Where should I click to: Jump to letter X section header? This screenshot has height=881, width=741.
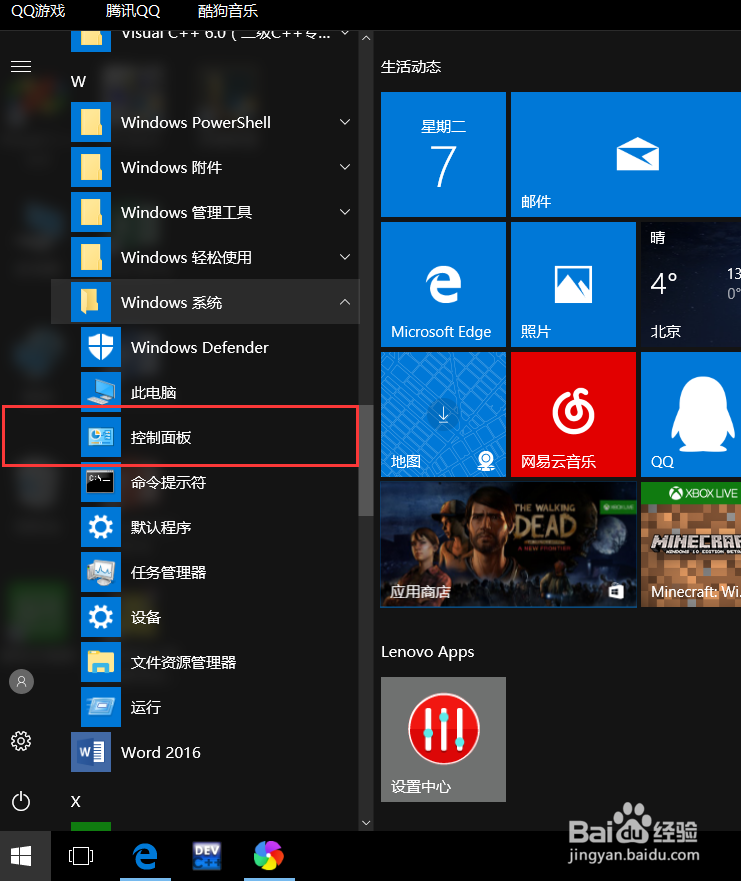(x=76, y=801)
